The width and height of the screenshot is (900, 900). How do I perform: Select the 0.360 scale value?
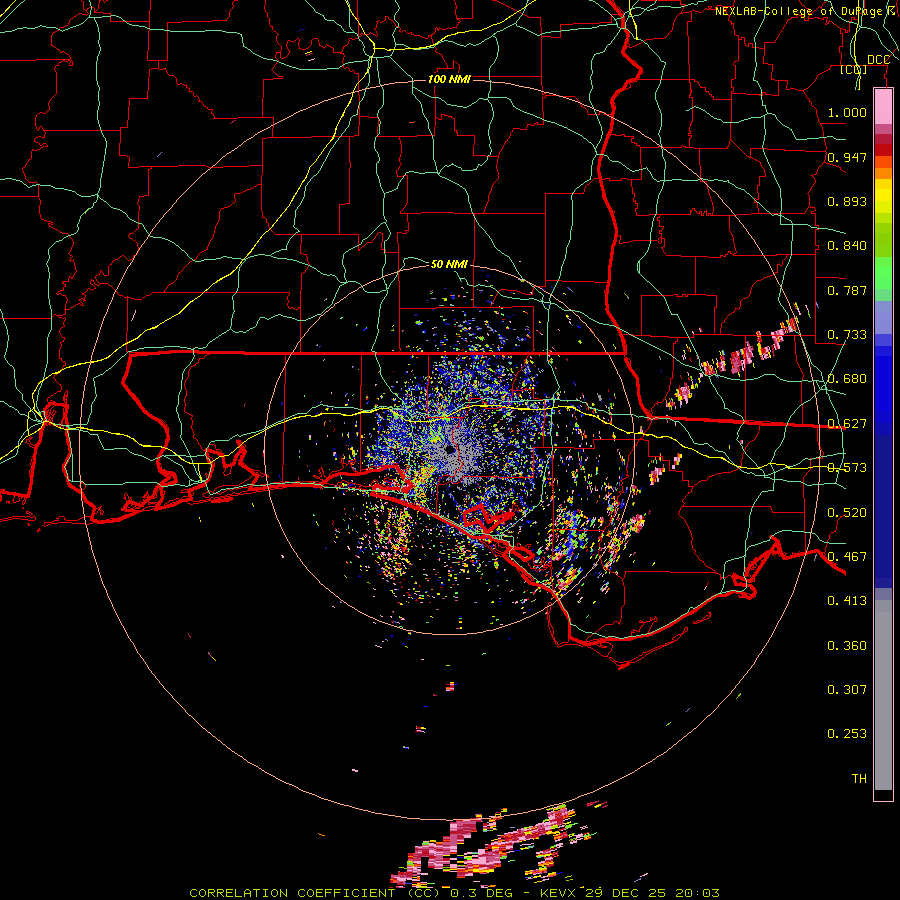847,646
